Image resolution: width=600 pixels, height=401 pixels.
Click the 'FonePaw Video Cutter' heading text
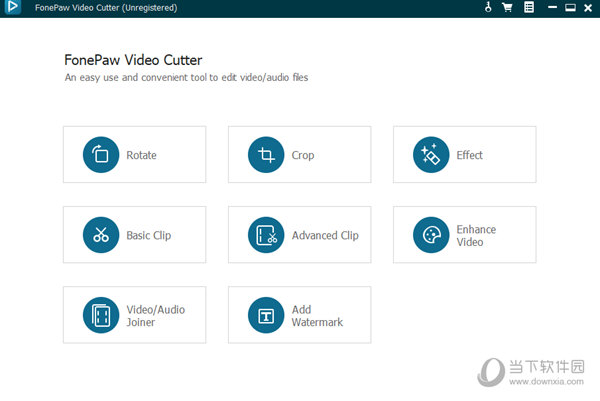click(133, 60)
